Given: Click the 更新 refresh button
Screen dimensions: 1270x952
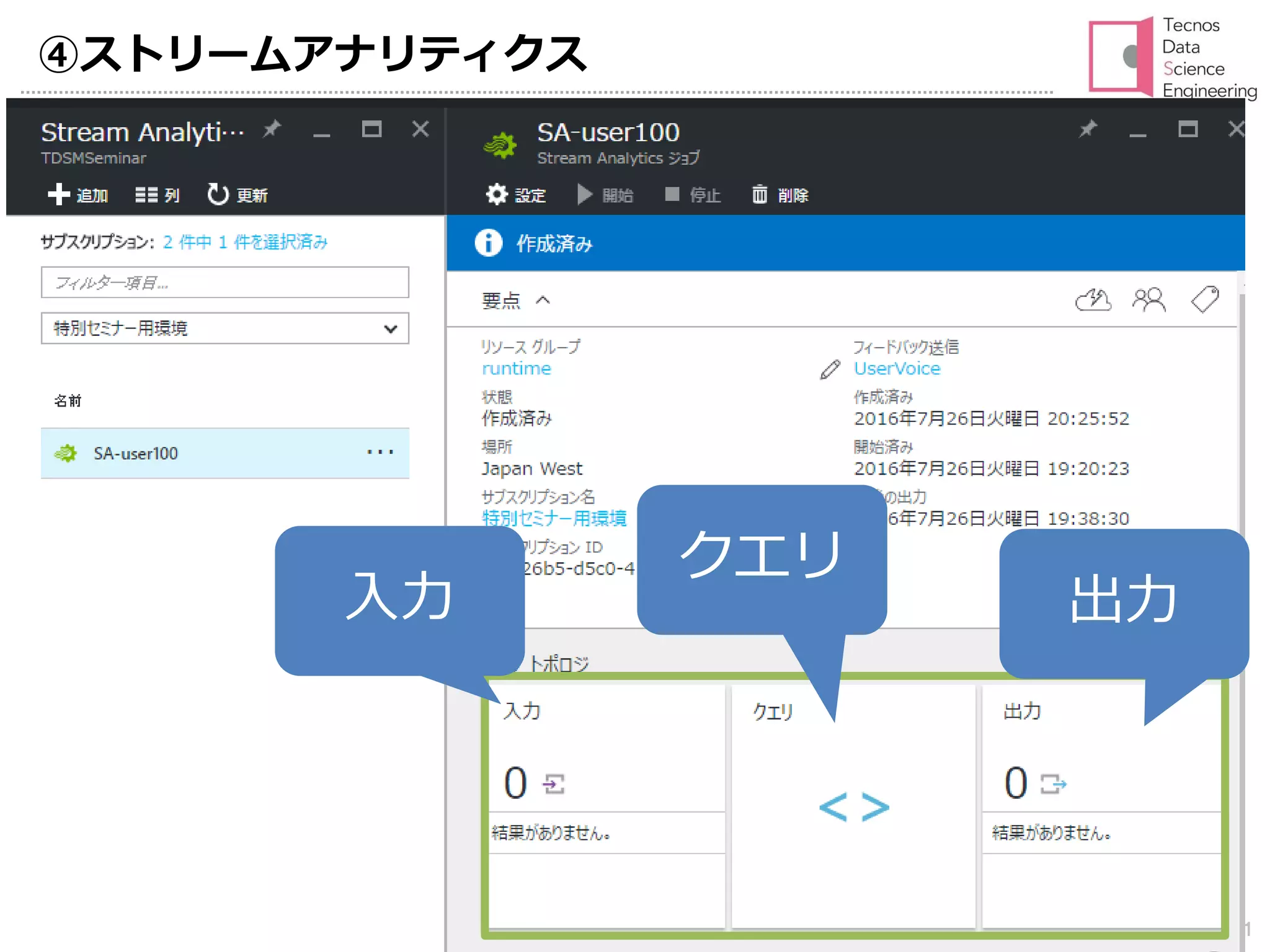Looking at the screenshot, I should (237, 195).
